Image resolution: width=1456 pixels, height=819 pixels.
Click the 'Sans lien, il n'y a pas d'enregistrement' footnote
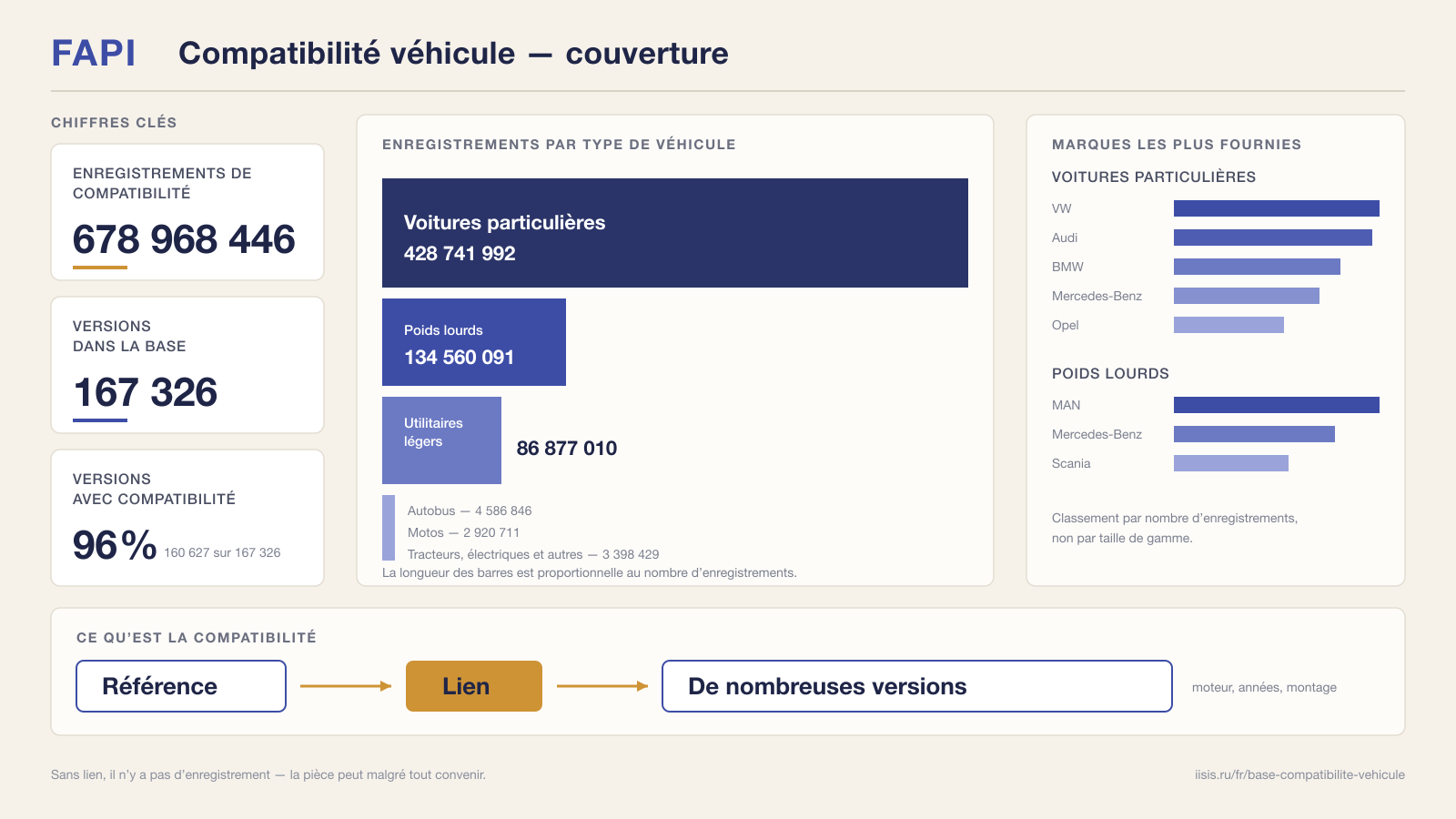[268, 774]
